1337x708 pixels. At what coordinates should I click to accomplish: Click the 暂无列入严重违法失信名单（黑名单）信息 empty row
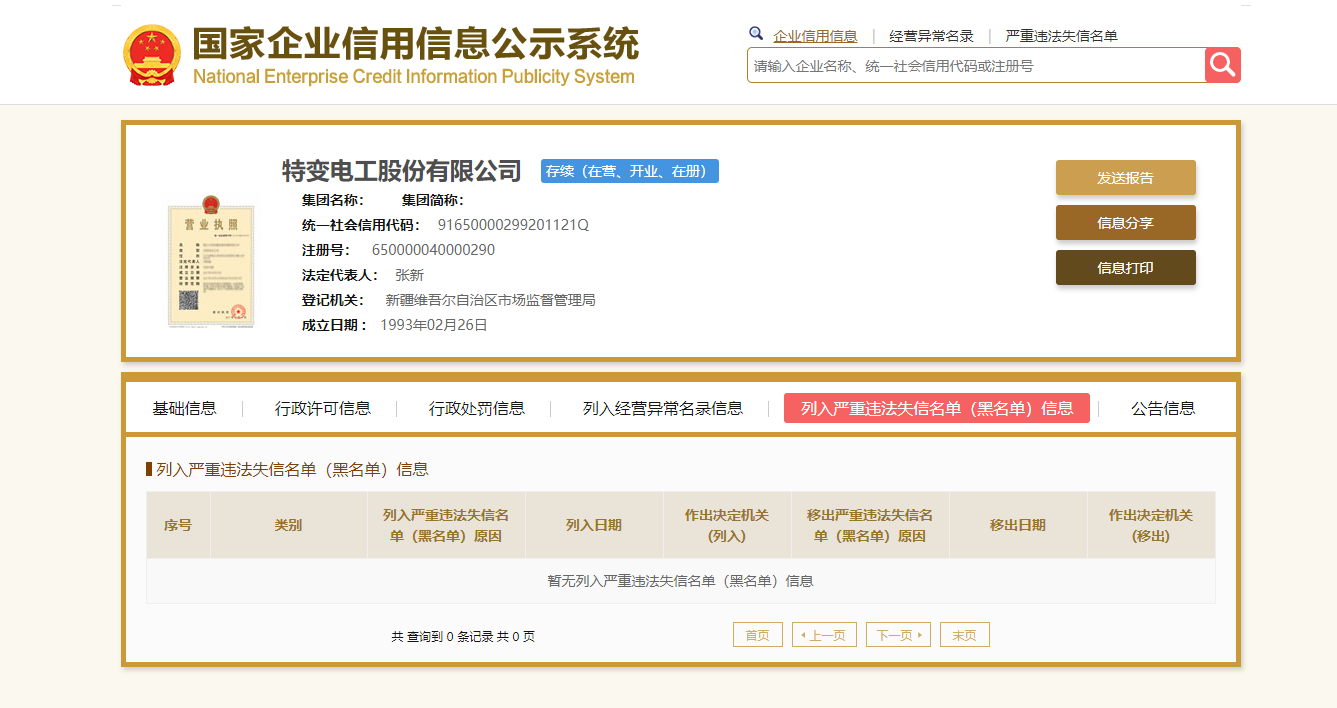coord(681,581)
